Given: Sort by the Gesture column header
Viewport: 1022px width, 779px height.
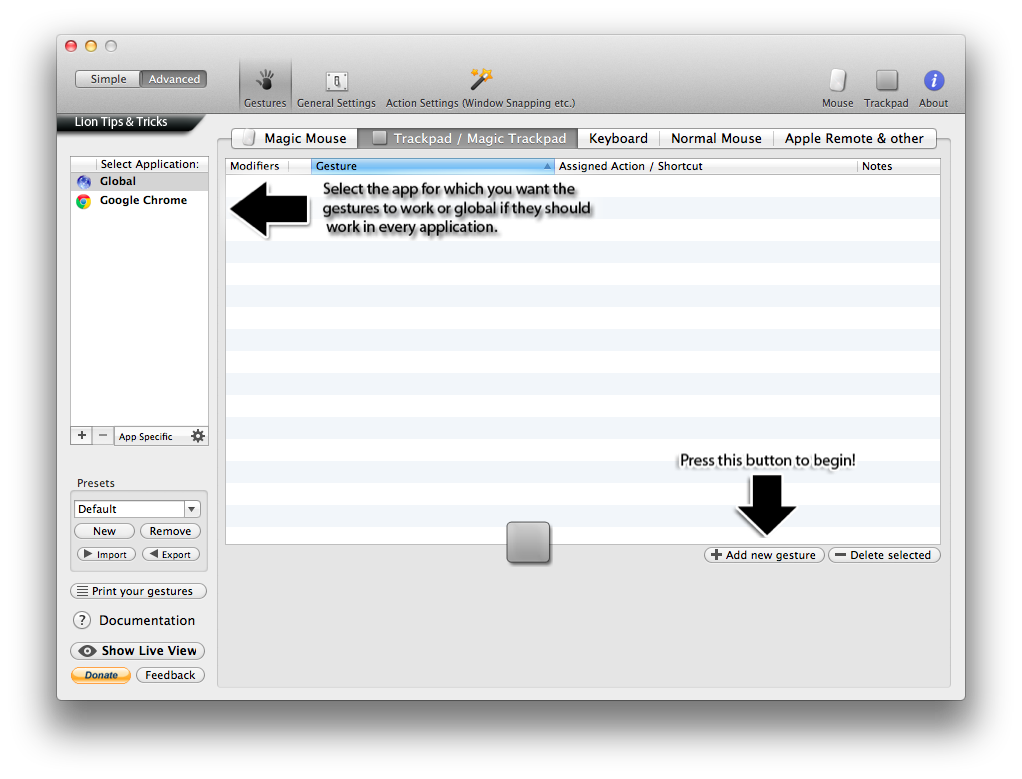Looking at the screenshot, I should [432, 166].
